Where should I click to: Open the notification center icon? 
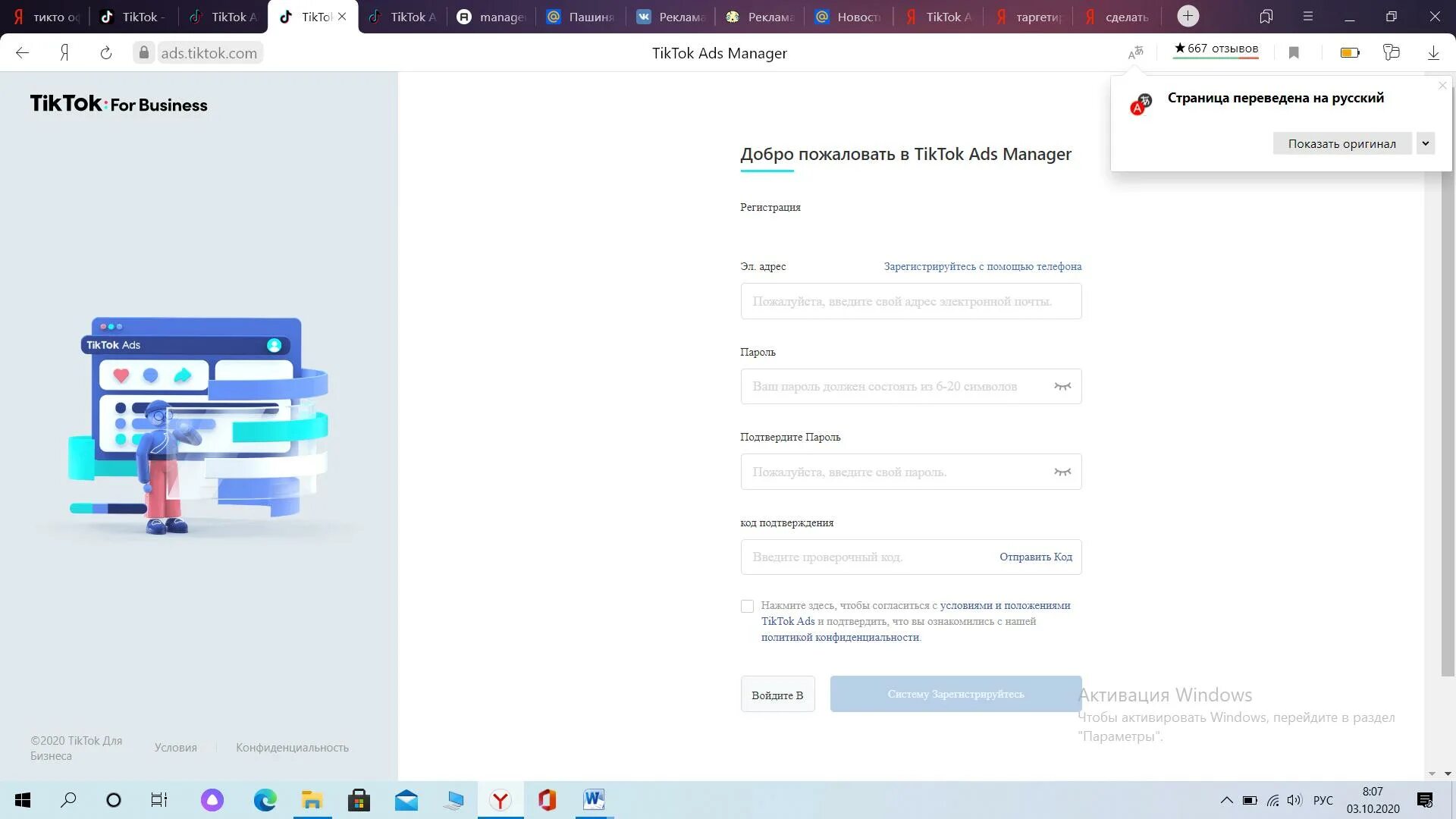(x=1425, y=800)
